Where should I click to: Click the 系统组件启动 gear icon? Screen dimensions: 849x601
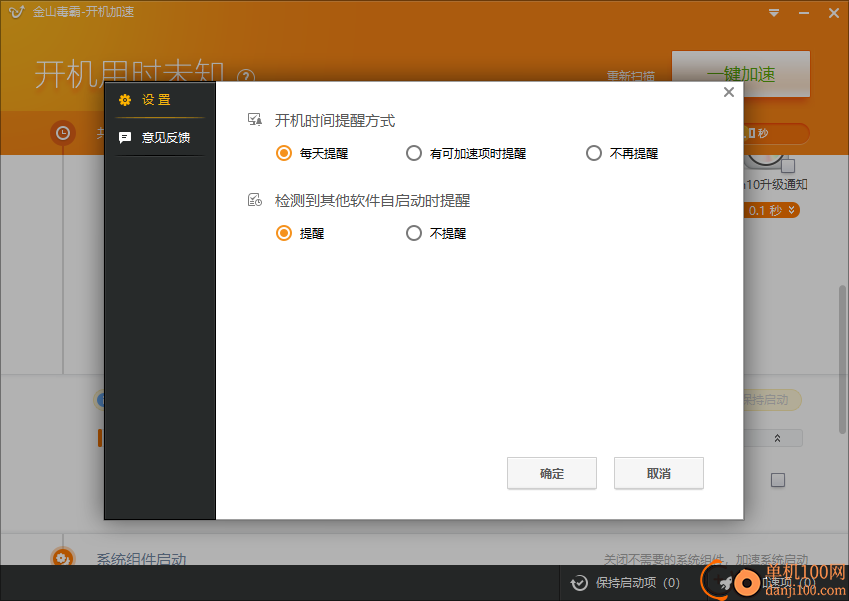coord(63,557)
